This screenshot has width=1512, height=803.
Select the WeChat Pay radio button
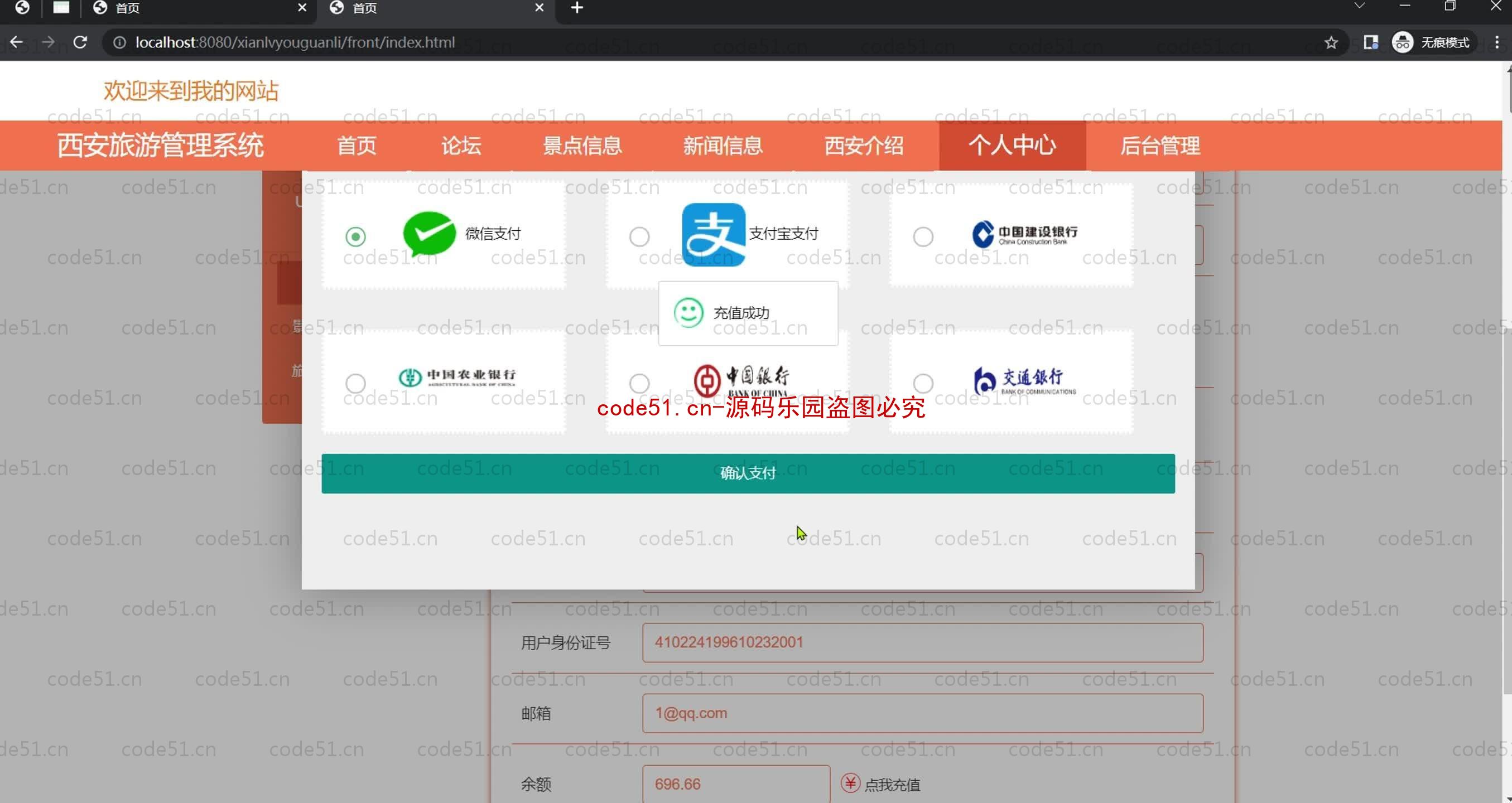355,236
